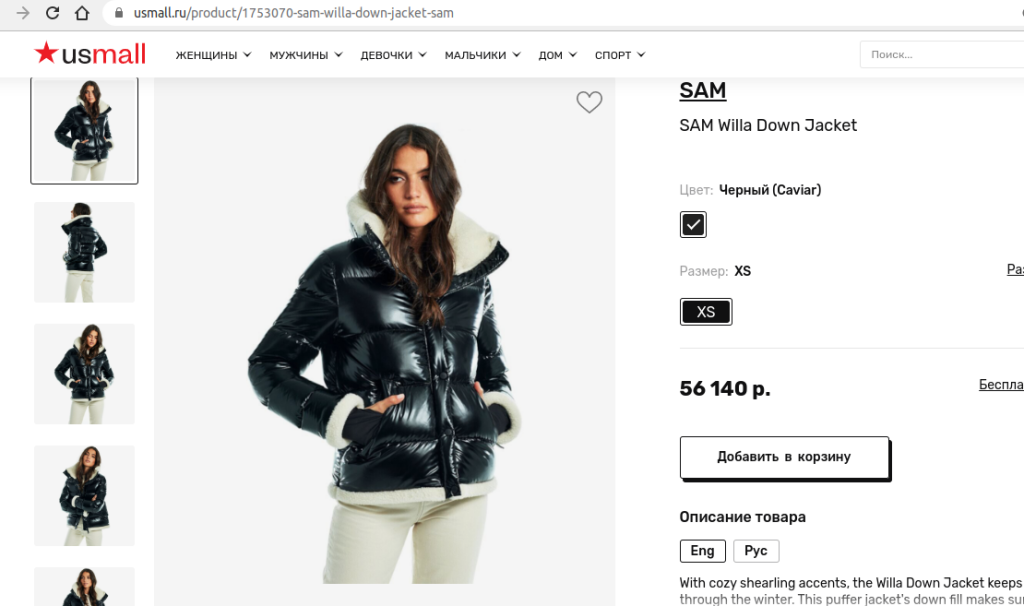The height and width of the screenshot is (606, 1024).
Task: Switch description language to Рус
Action: coord(756,551)
